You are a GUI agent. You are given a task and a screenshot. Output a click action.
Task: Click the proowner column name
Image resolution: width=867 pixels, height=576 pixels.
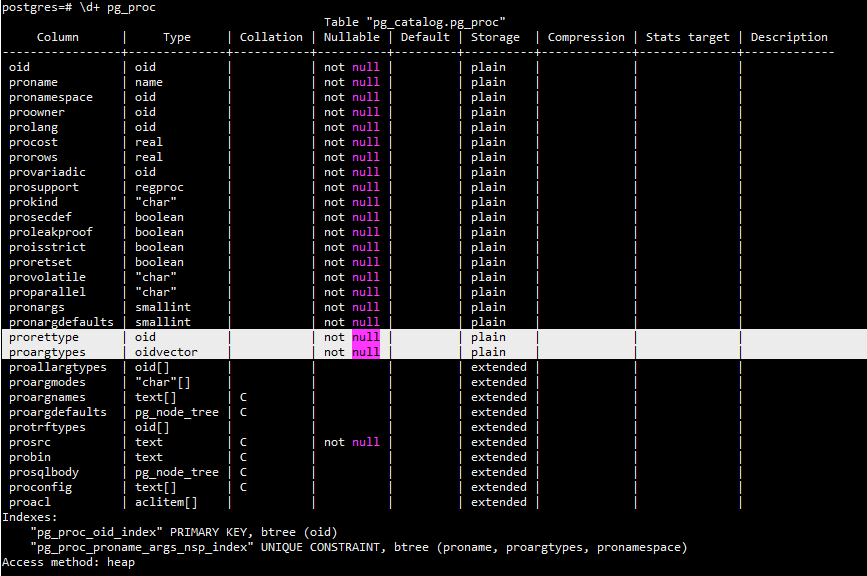tap(37, 112)
